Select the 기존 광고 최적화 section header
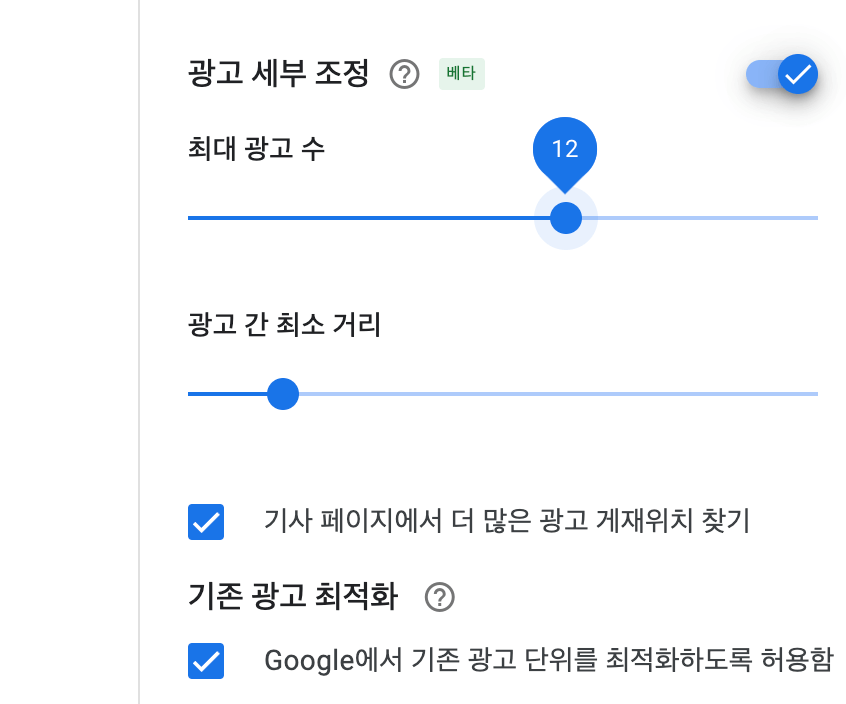The height and width of the screenshot is (704, 846). coord(296,597)
